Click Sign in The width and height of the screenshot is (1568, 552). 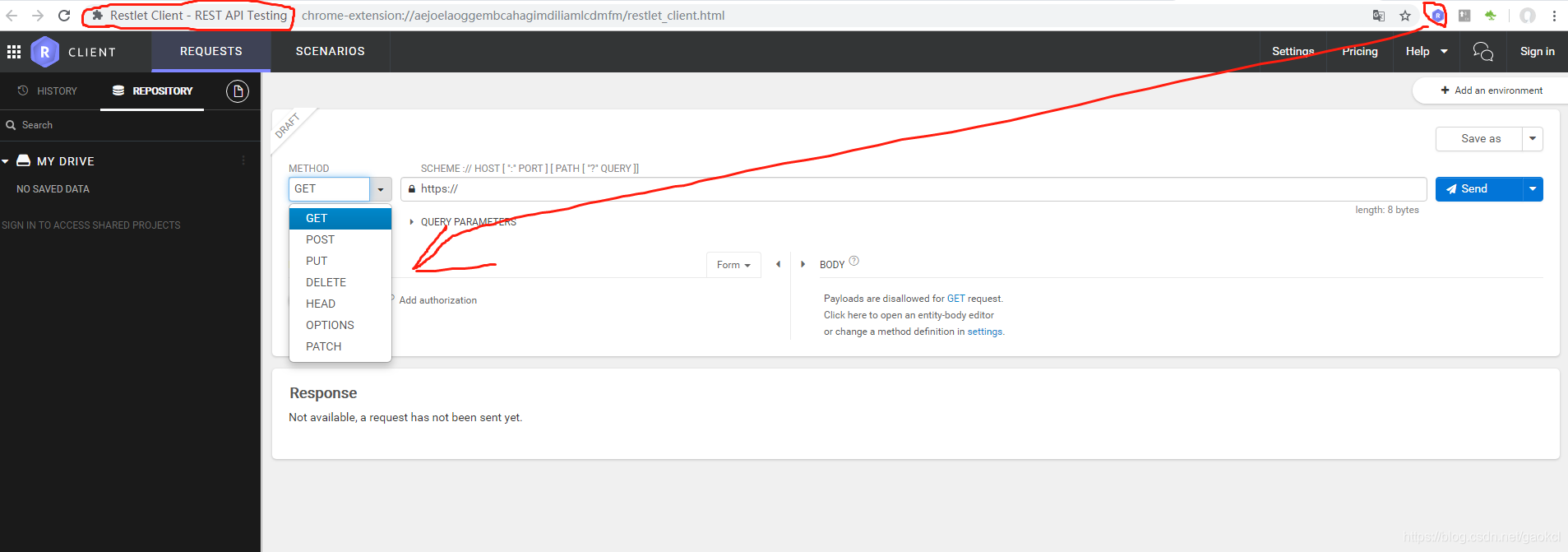click(1538, 51)
